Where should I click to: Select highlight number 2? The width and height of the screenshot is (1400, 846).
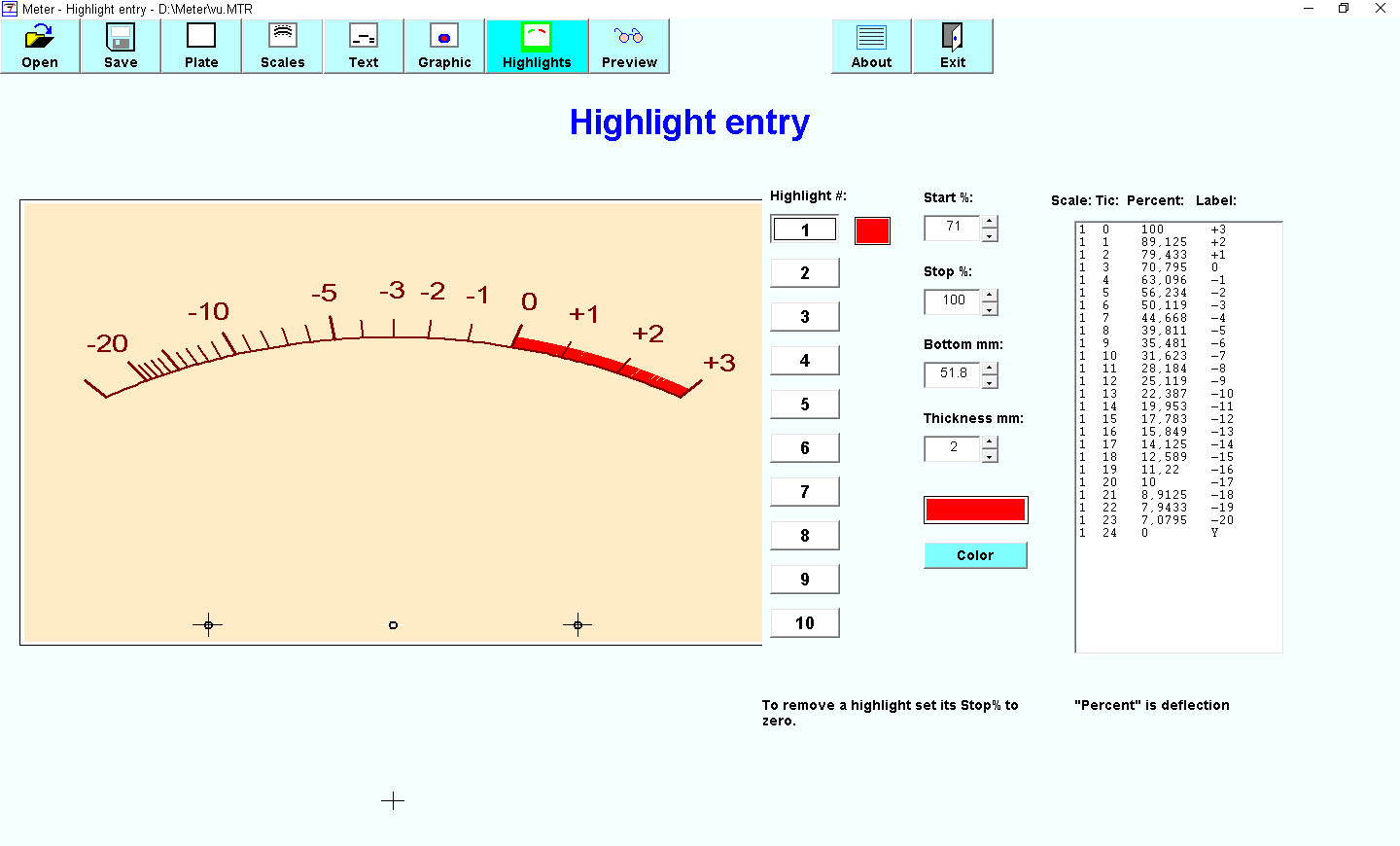click(x=804, y=273)
